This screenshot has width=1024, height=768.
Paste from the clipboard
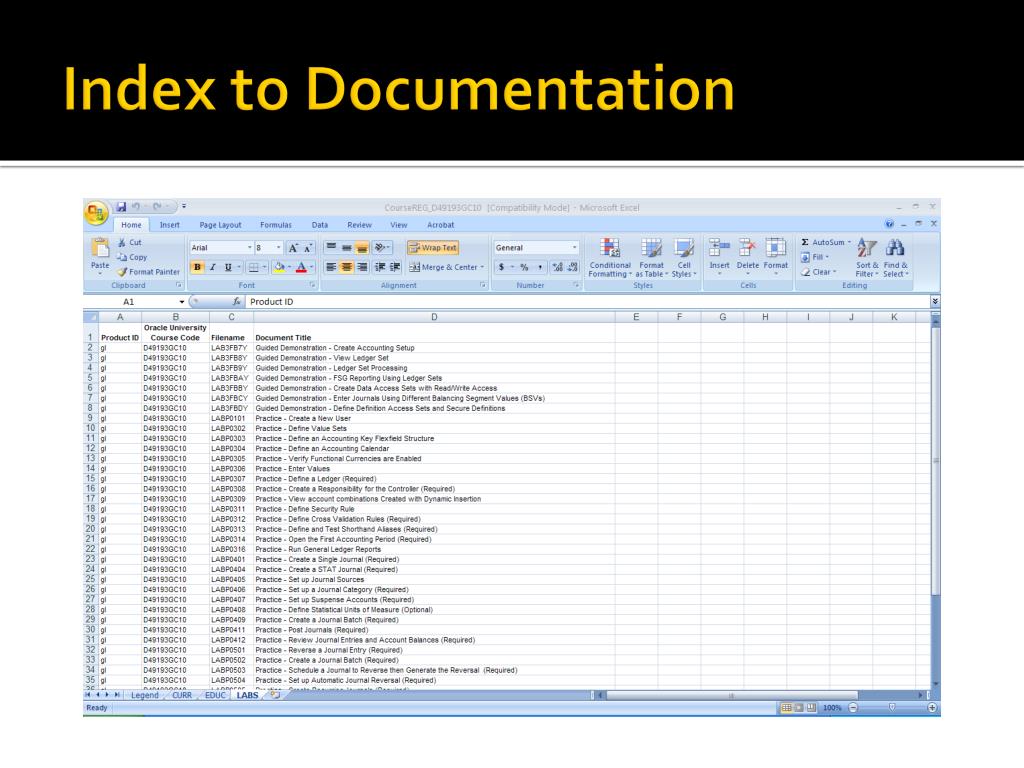[100, 255]
